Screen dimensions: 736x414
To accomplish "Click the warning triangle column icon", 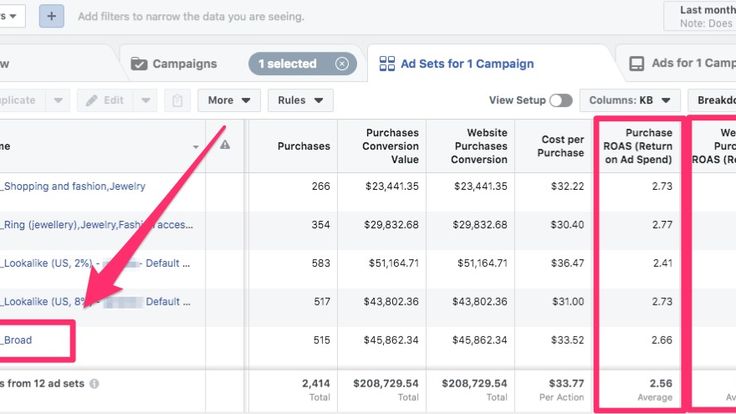I will pyautogui.click(x=225, y=145).
